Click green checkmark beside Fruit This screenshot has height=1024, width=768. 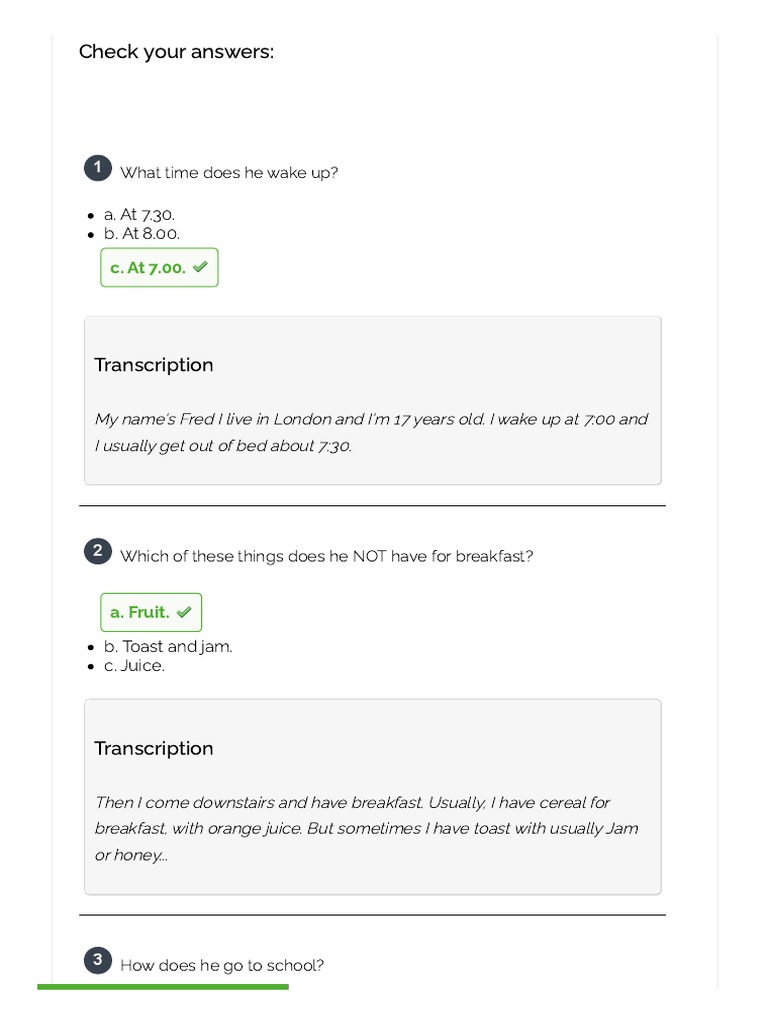(x=184, y=612)
